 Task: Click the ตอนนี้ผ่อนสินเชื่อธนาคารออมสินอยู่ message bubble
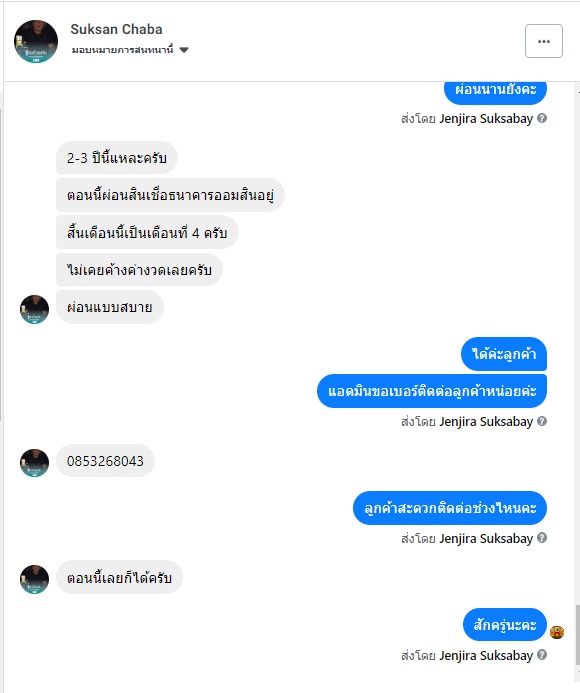pyautogui.click(x=170, y=195)
